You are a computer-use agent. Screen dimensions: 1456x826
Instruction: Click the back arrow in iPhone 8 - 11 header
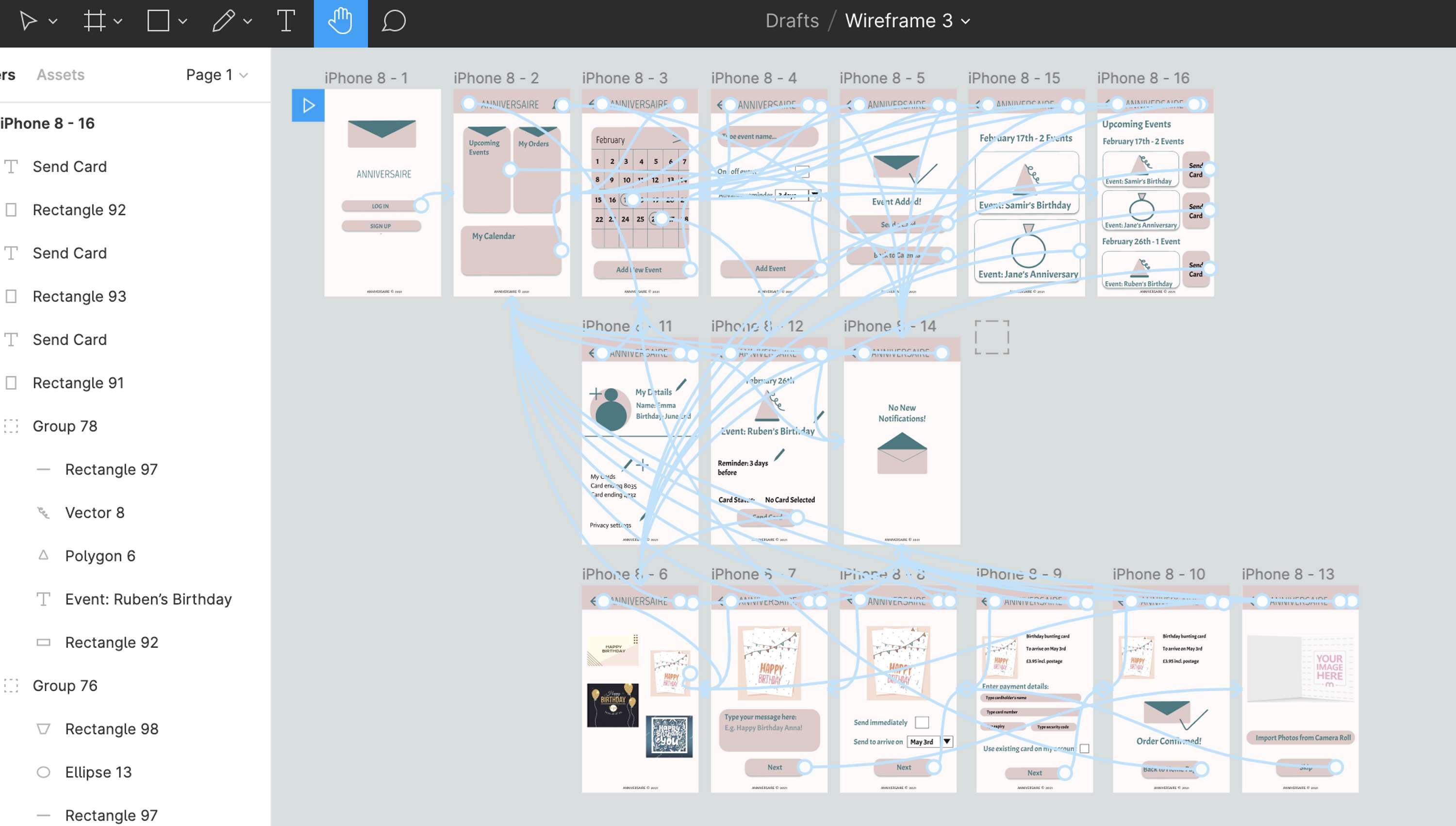591,353
